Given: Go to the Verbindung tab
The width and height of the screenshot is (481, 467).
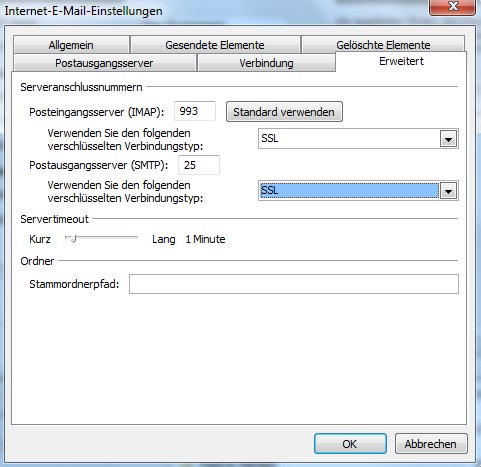Looking at the screenshot, I should point(266,63).
